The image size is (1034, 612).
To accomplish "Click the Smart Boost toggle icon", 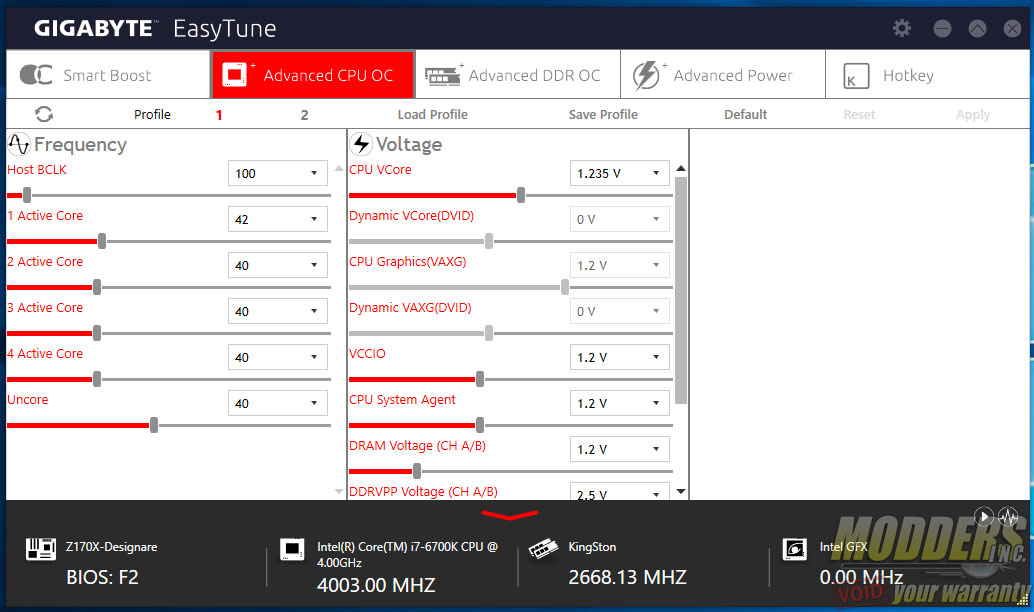I will click(36, 75).
